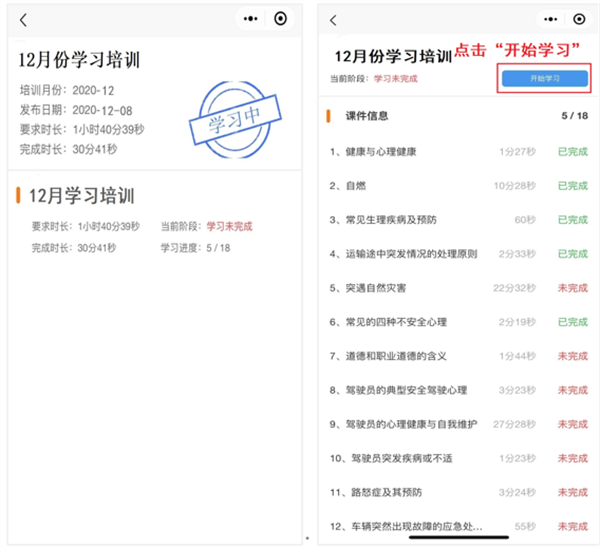Viewport: 600px width, 548px height.
Task: Tap the close circle icon on left screen
Action: click(281, 19)
